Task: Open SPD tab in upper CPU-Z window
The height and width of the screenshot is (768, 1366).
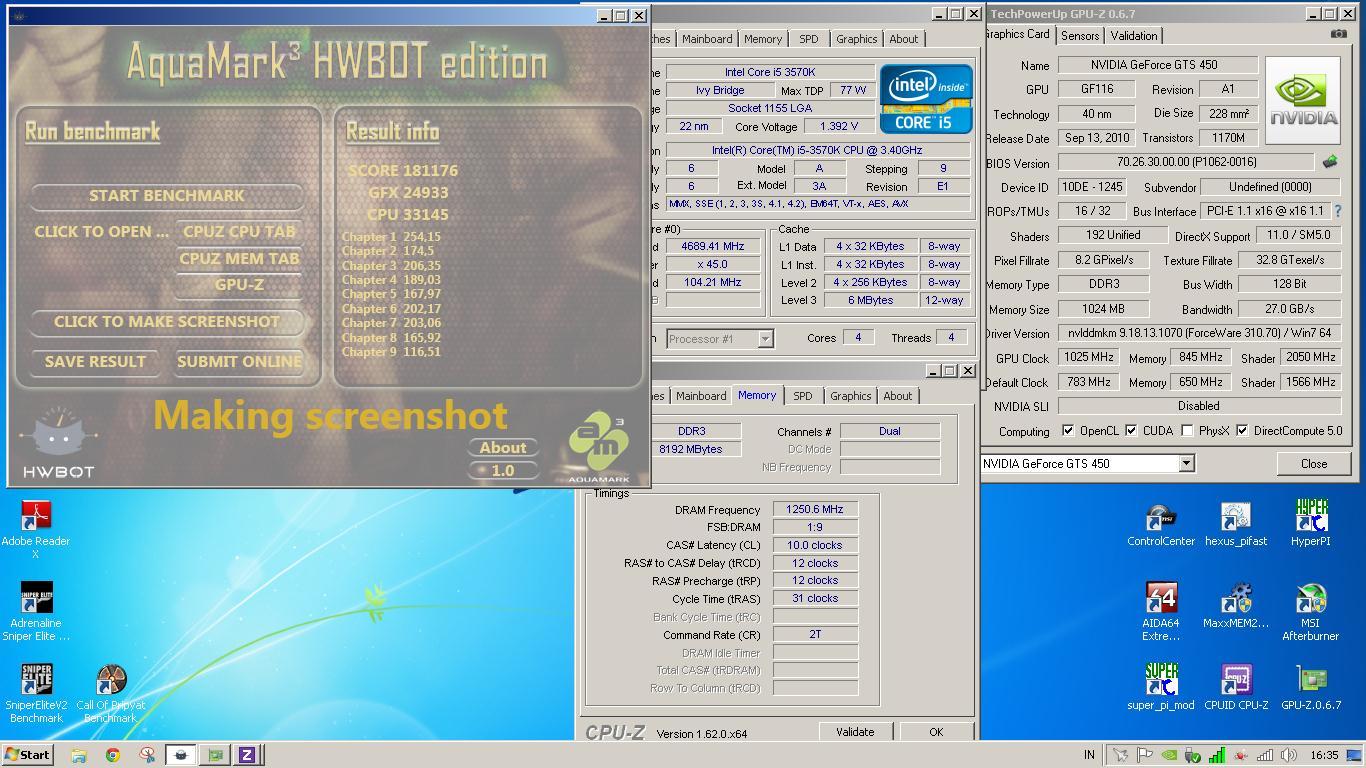Action: click(x=808, y=39)
